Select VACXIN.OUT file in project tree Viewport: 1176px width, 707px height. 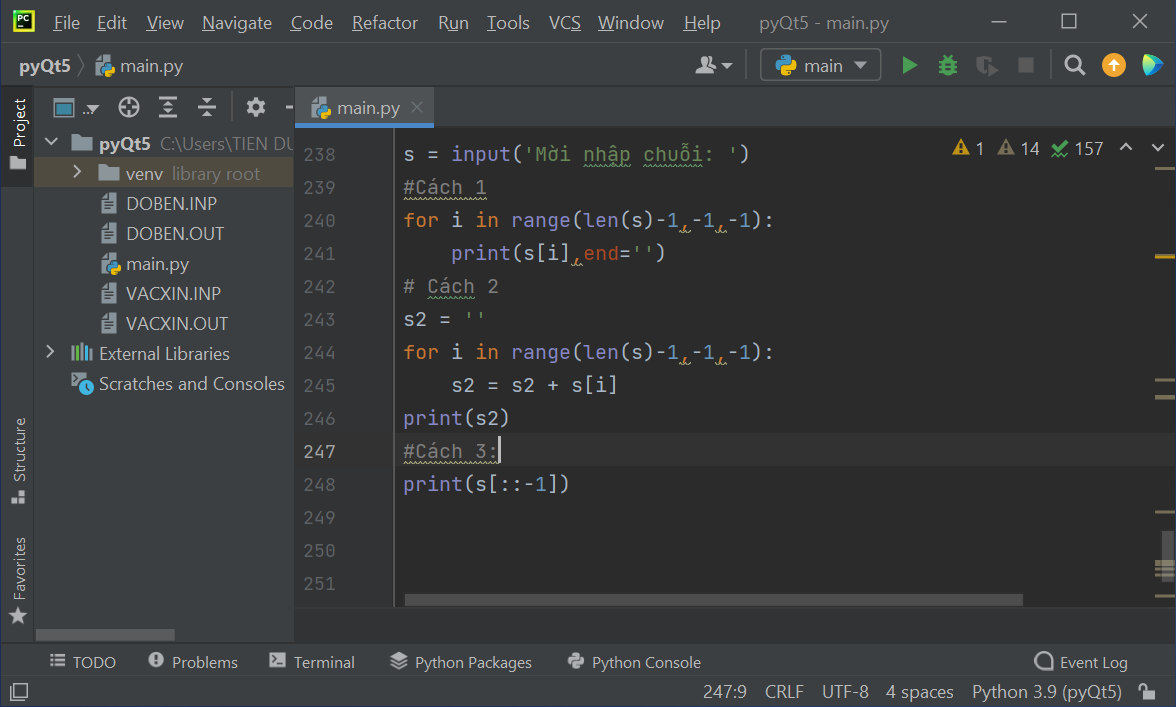(x=164, y=323)
